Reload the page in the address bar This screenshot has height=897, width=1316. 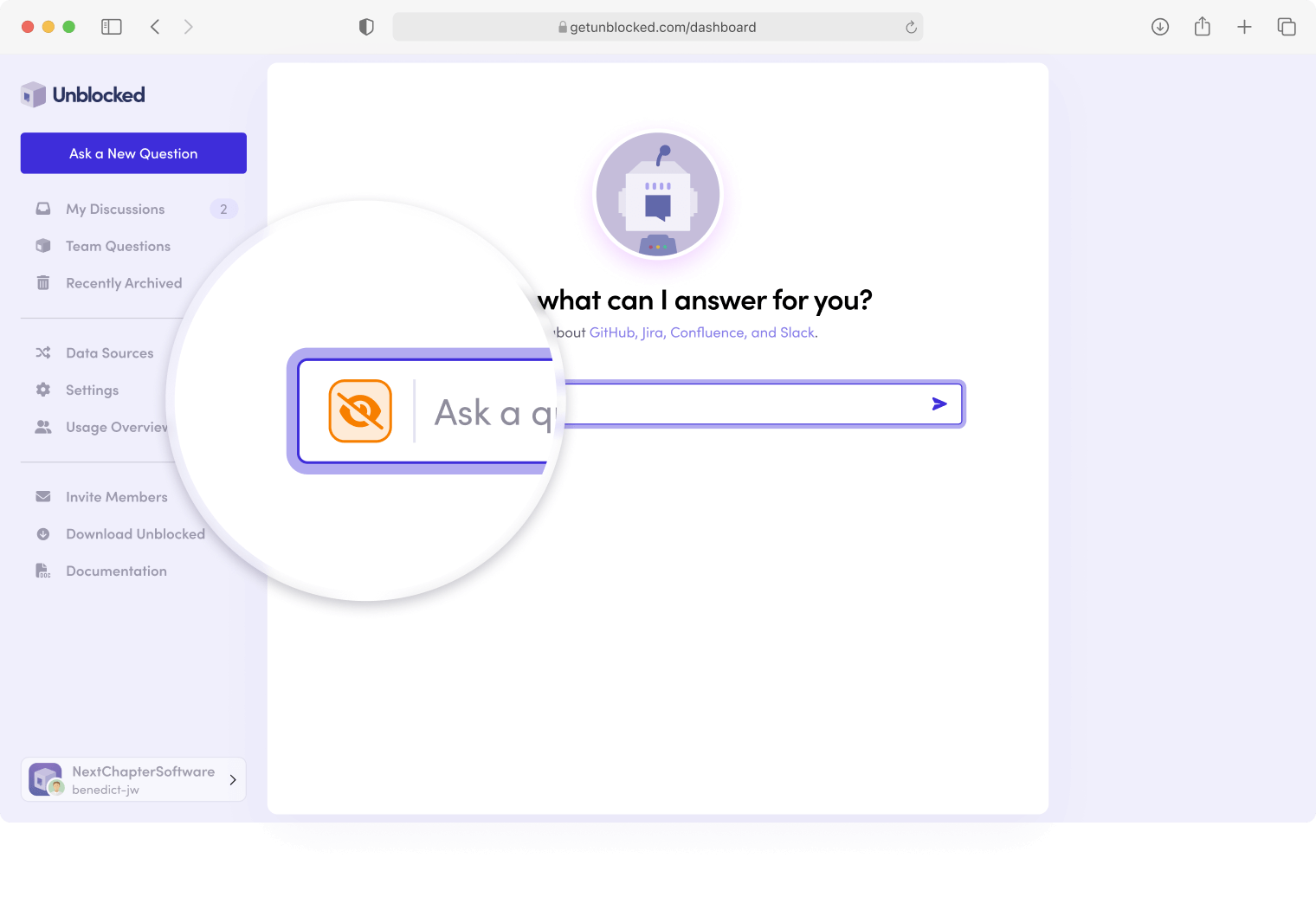pos(911,27)
